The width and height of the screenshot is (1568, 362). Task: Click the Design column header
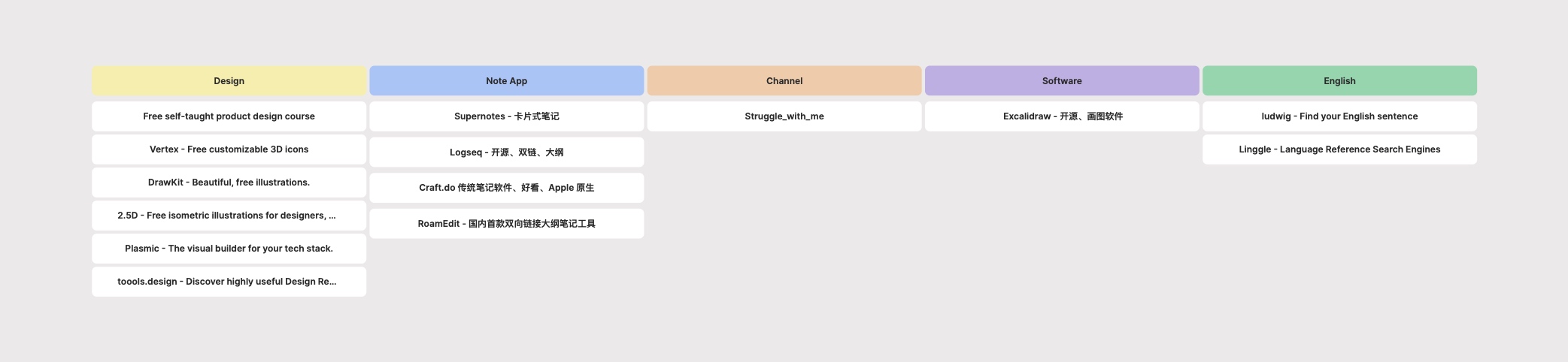(x=229, y=80)
